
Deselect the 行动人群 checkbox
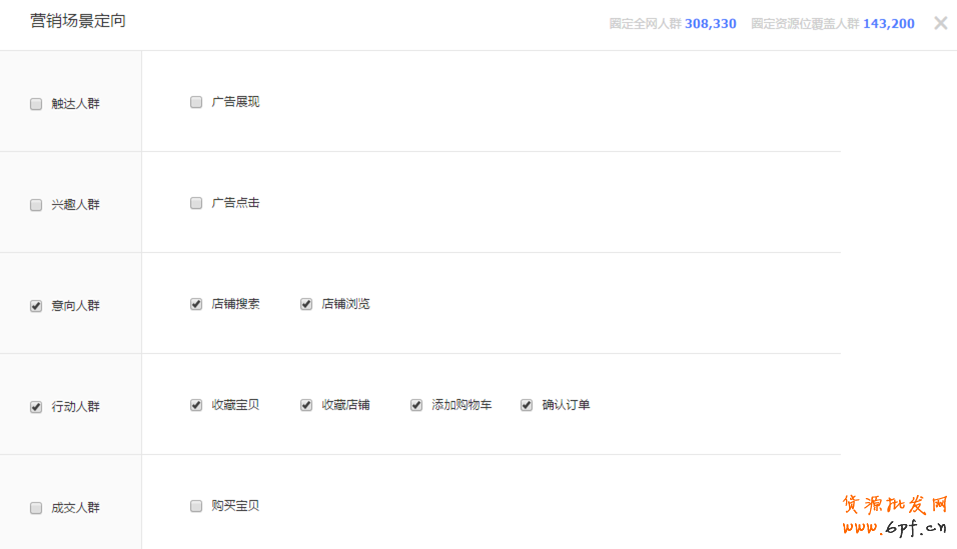pos(36,407)
